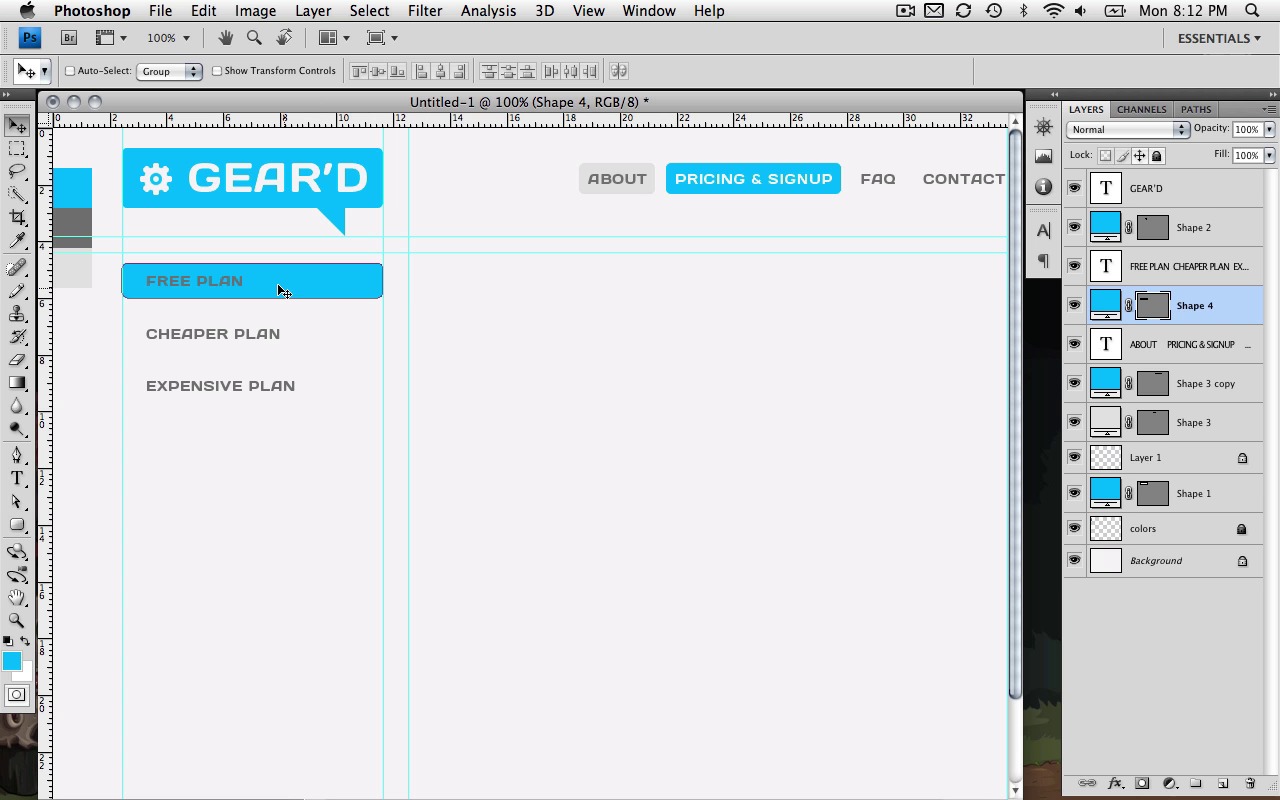The width and height of the screenshot is (1280, 800).
Task: Select the Gradient tool
Action: coord(17,383)
